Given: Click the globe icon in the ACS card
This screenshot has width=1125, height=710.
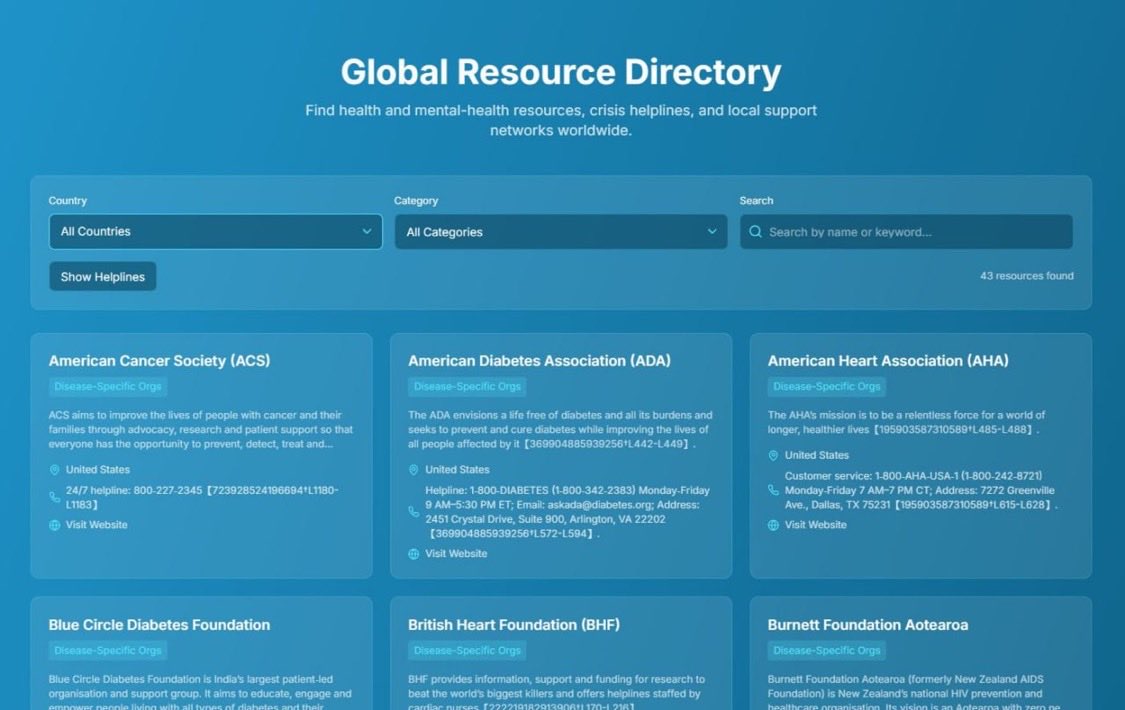Looking at the screenshot, I should tap(55, 525).
